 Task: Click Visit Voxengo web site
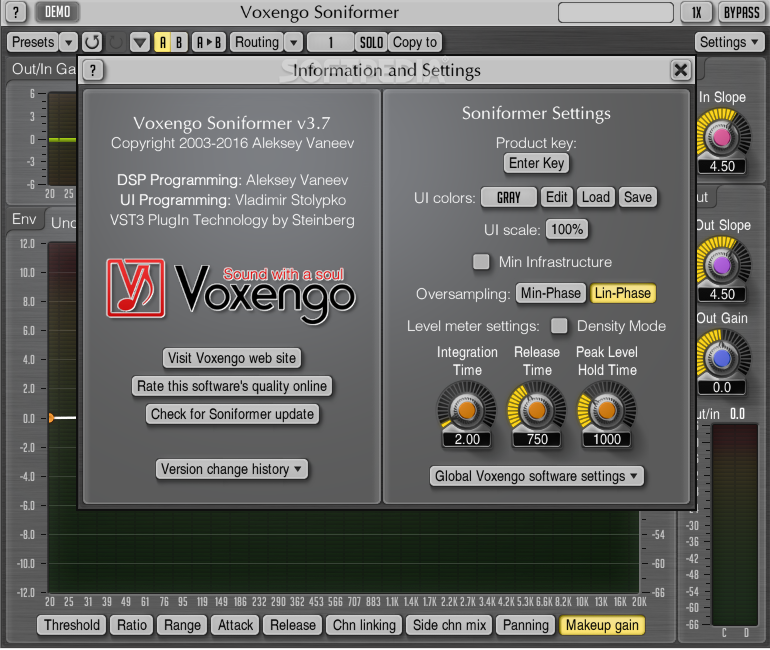(232, 358)
